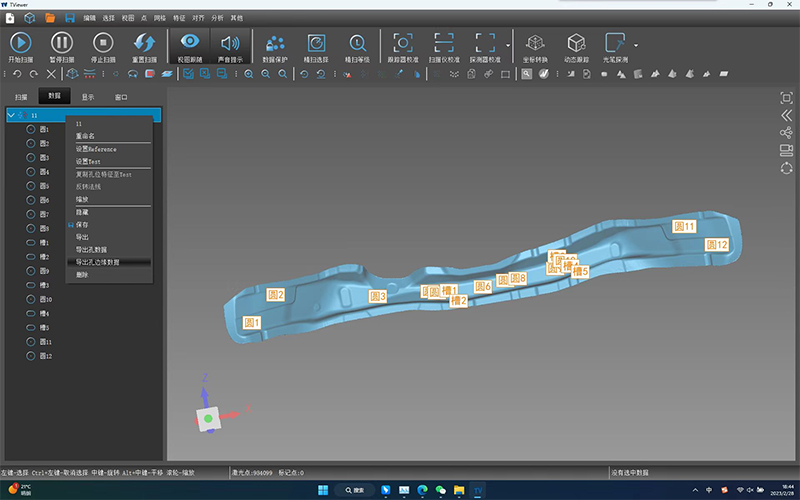Open dropdown arrow beside 光笔探测
The width and height of the screenshot is (800, 500).
[636, 45]
